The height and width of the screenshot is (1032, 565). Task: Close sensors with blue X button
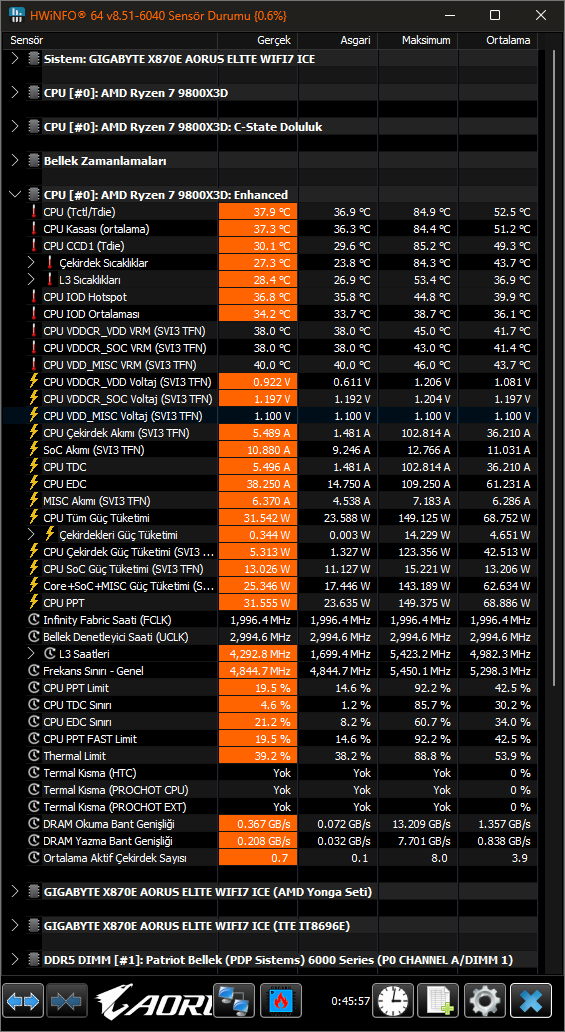pos(531,1001)
